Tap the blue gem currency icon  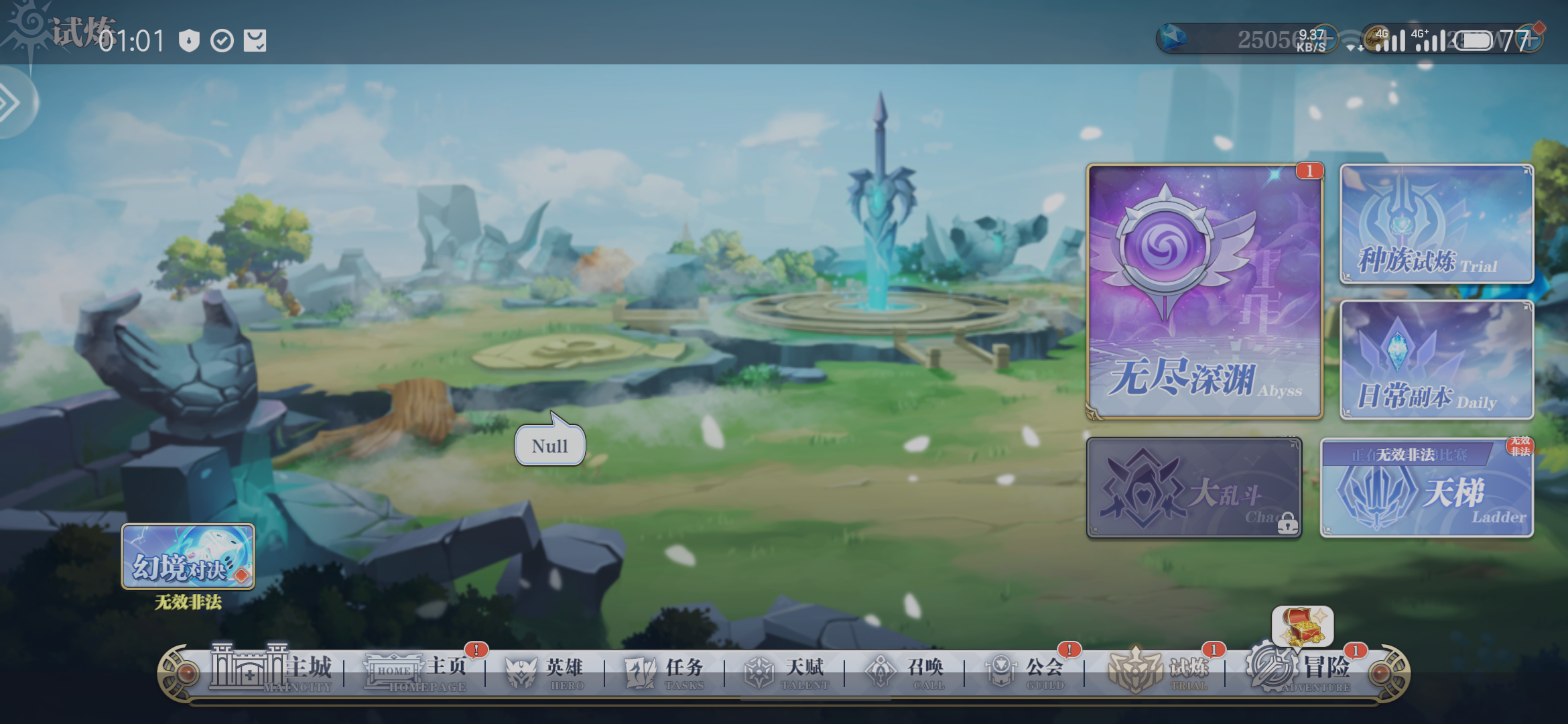click(x=1173, y=38)
